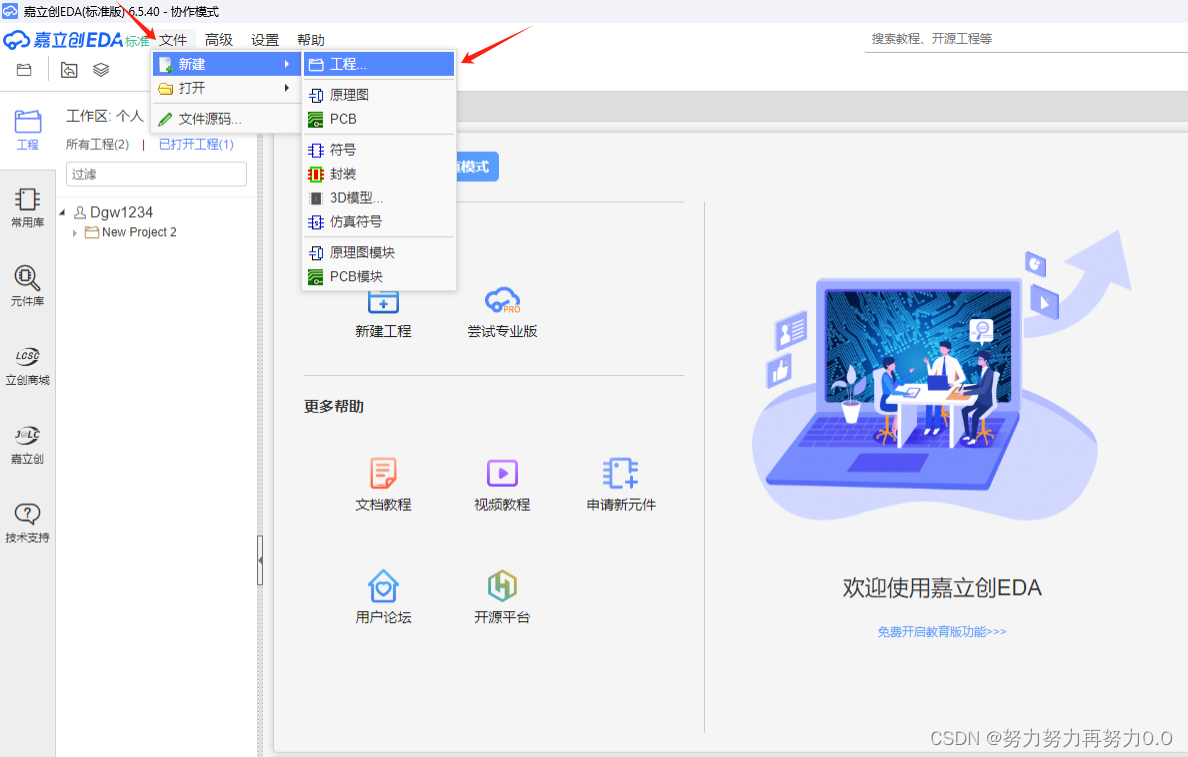Expand the 打开 submenu arrow
Image resolution: width=1188 pixels, height=757 pixels.
click(x=286, y=88)
